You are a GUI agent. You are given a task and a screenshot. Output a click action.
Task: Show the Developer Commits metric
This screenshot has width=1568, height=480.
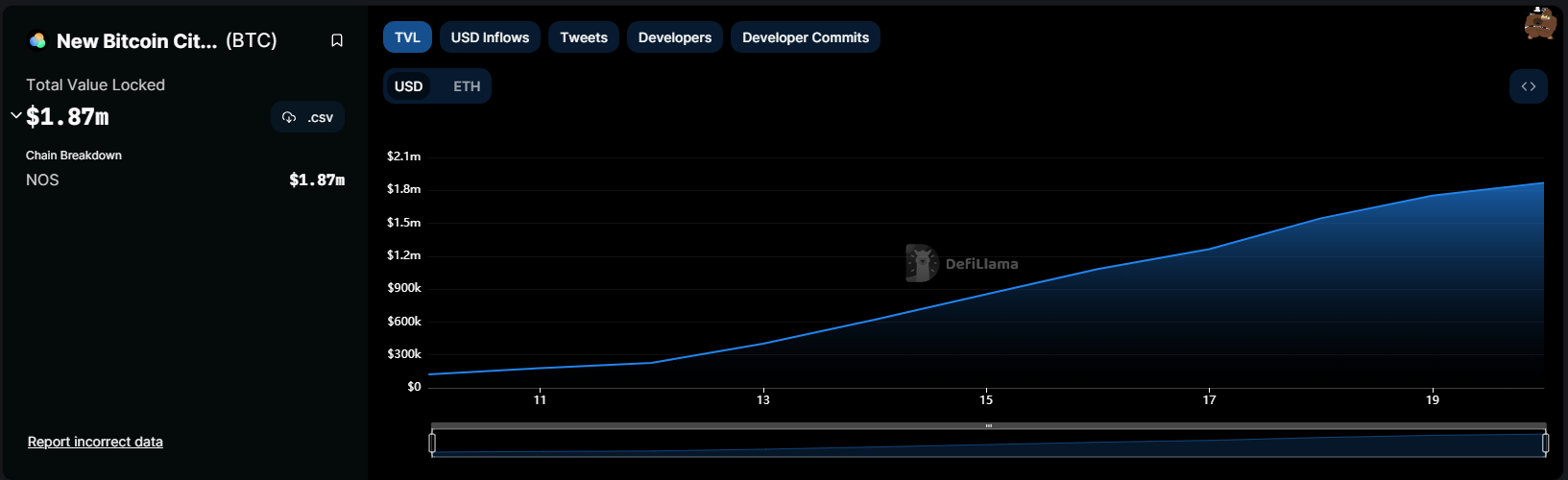tap(806, 37)
